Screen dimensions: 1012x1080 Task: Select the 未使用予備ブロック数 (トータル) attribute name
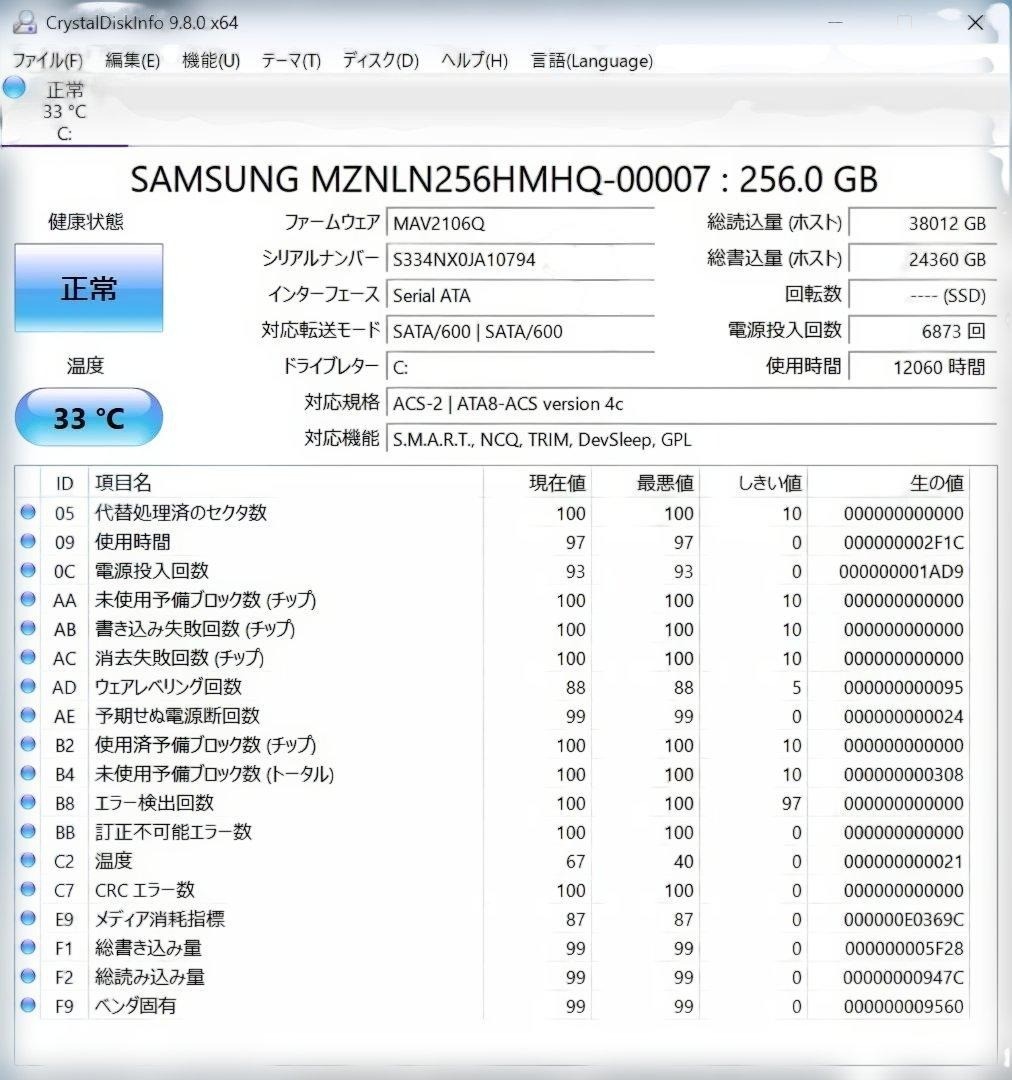pos(214,774)
